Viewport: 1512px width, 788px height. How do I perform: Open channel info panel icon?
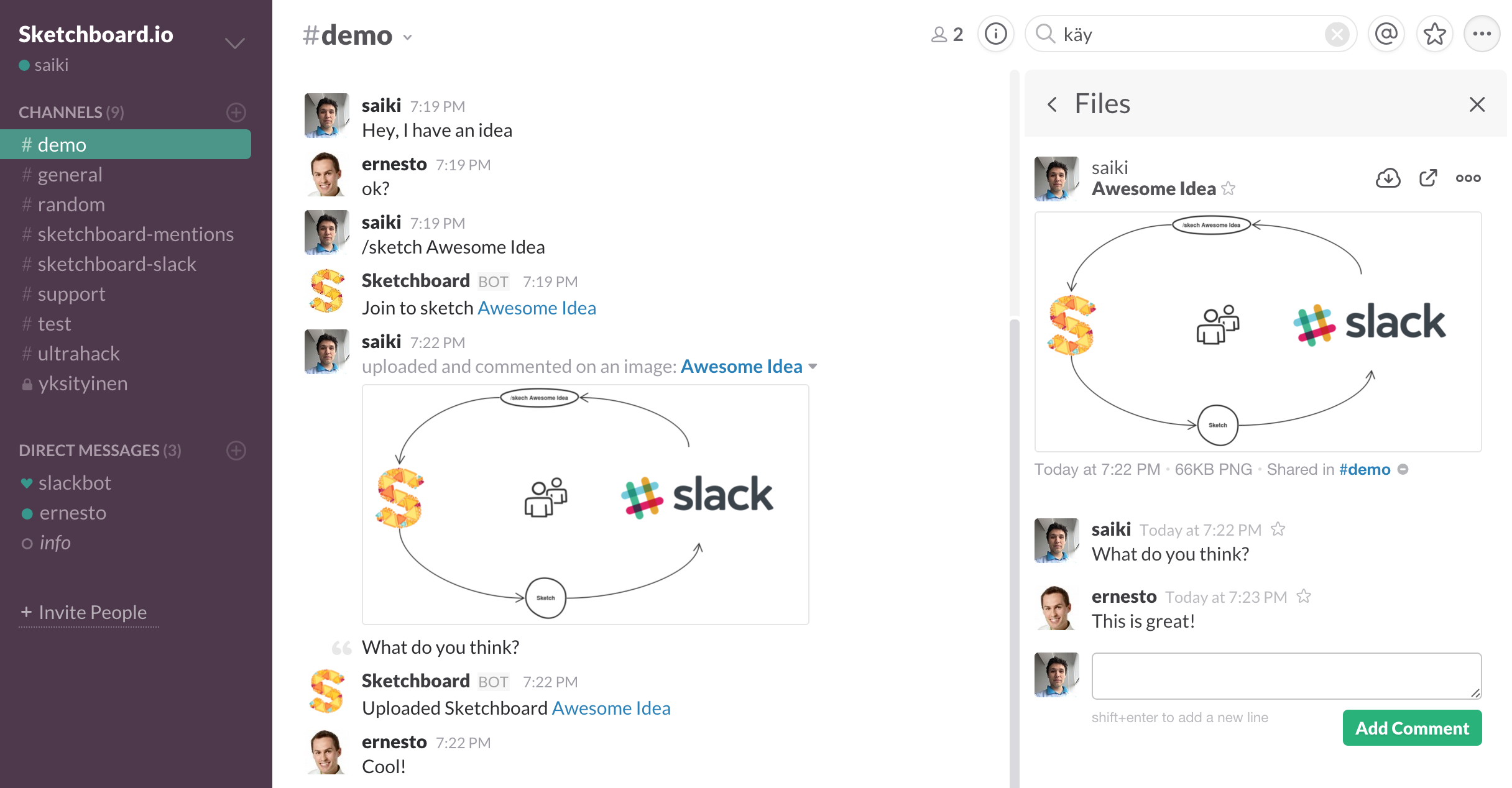coord(995,34)
